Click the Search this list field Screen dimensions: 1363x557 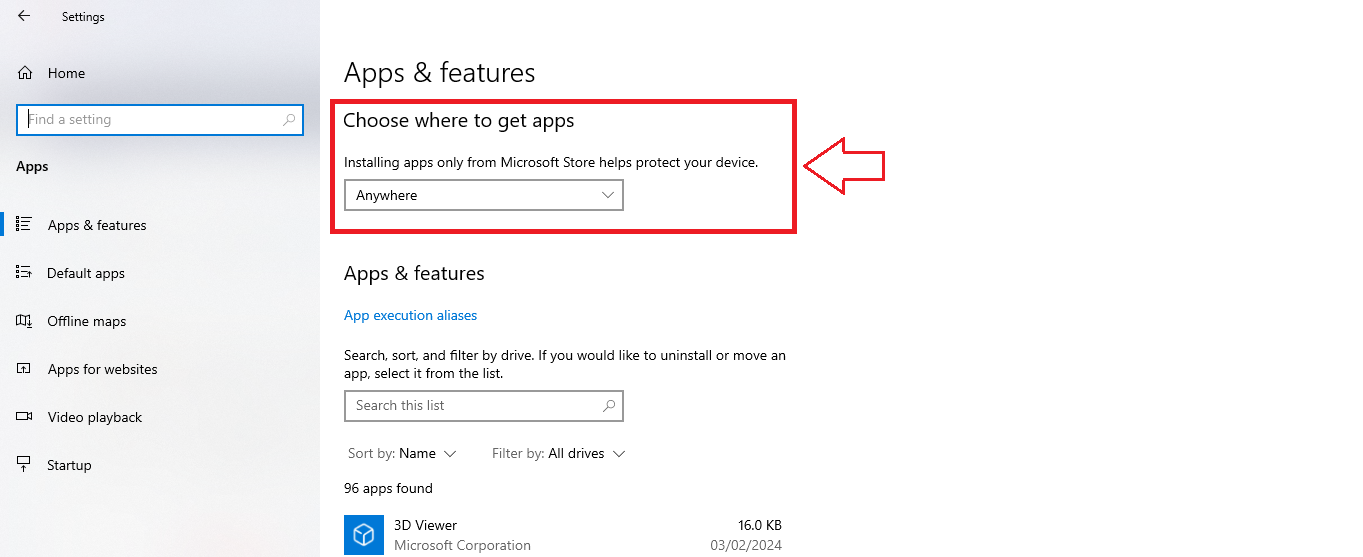coord(483,405)
